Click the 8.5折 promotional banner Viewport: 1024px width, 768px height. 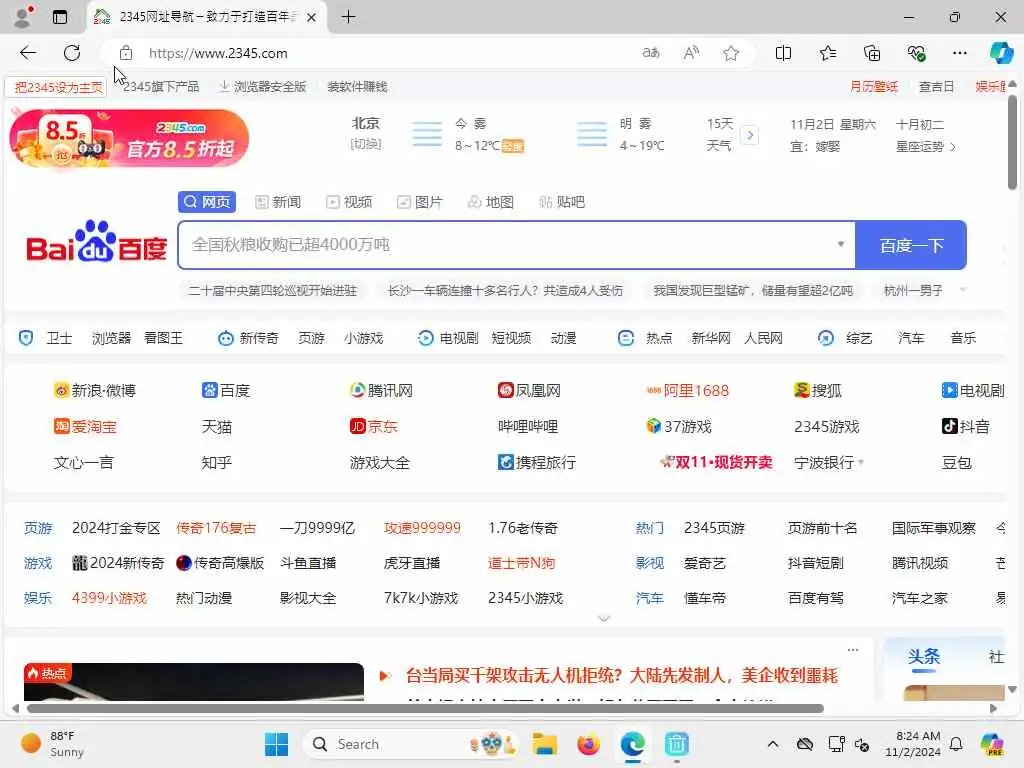point(129,139)
